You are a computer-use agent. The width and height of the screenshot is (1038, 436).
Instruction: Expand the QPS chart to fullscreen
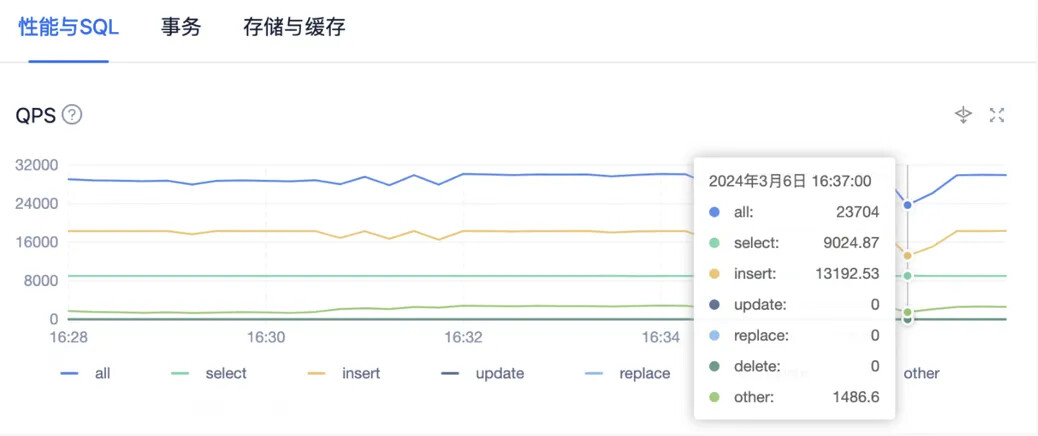(997, 115)
